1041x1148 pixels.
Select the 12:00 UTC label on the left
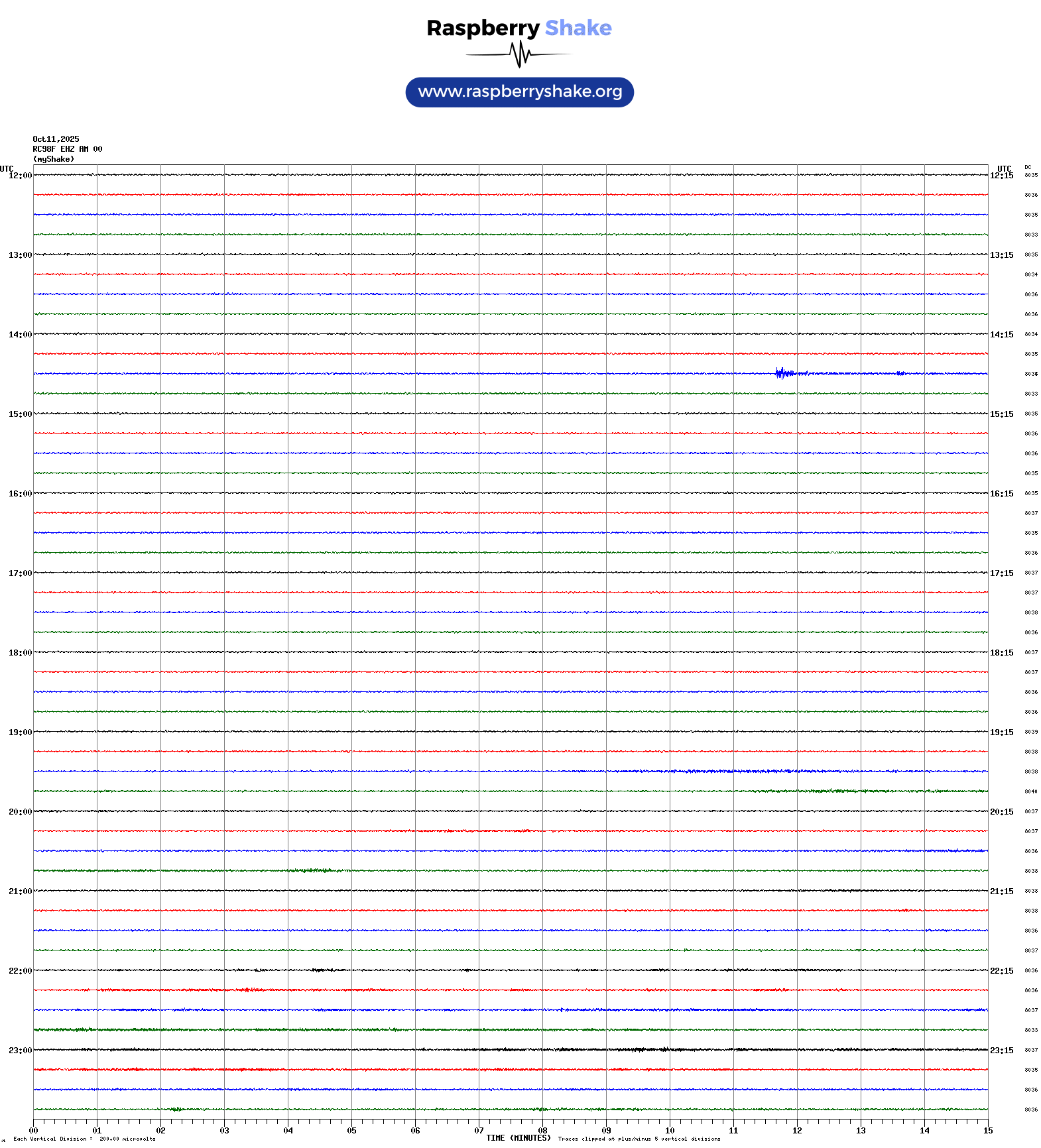pyautogui.click(x=20, y=176)
